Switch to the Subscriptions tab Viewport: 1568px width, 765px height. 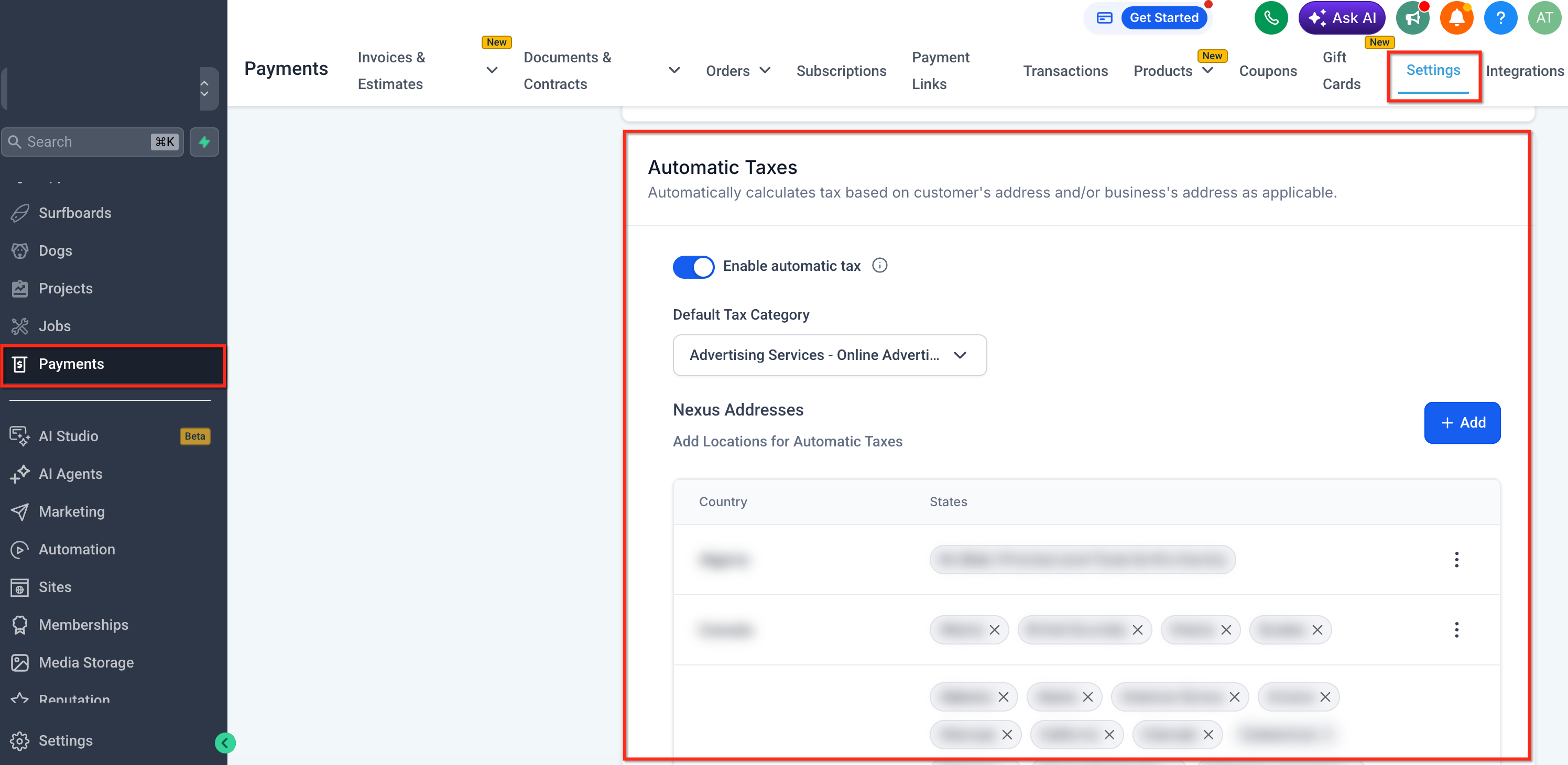(841, 71)
